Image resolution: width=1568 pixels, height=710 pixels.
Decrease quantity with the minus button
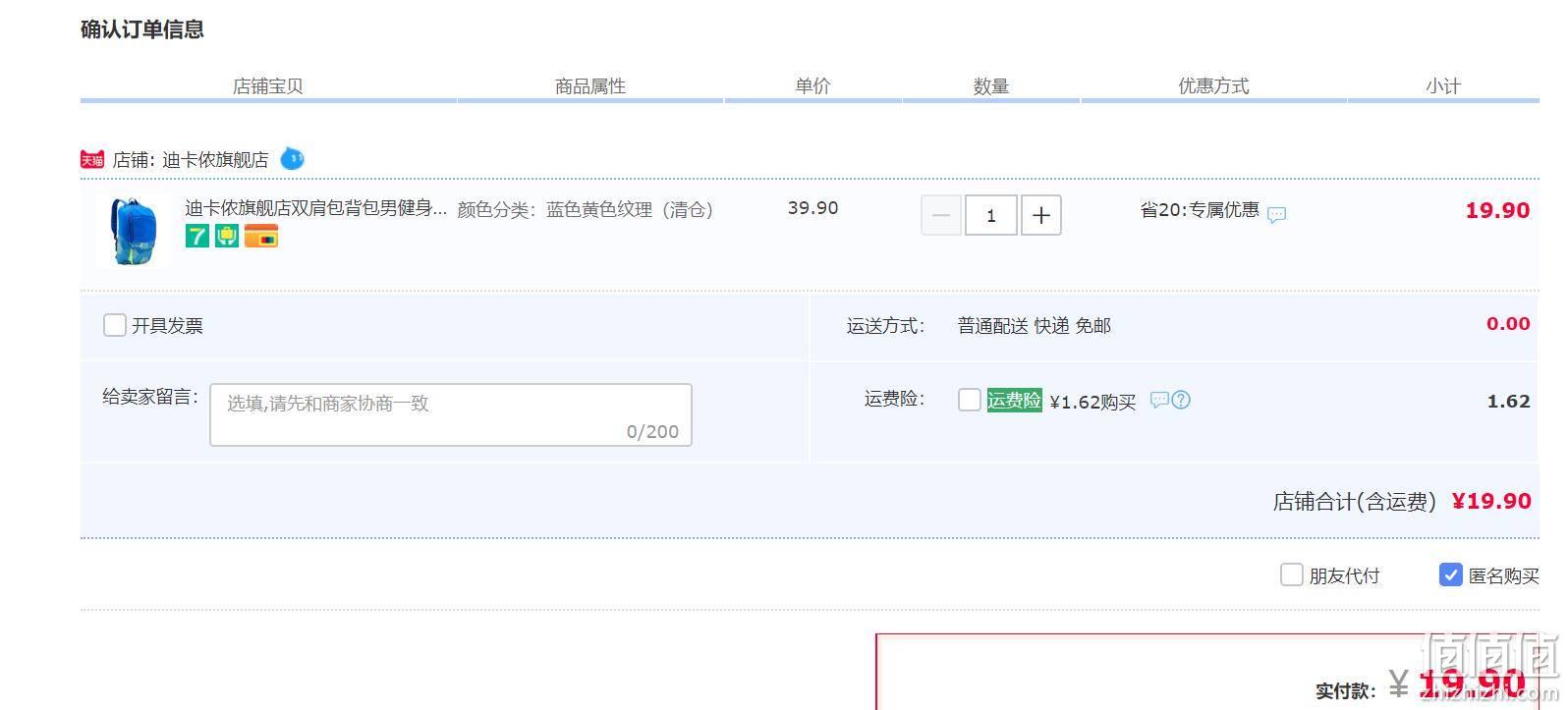[941, 215]
